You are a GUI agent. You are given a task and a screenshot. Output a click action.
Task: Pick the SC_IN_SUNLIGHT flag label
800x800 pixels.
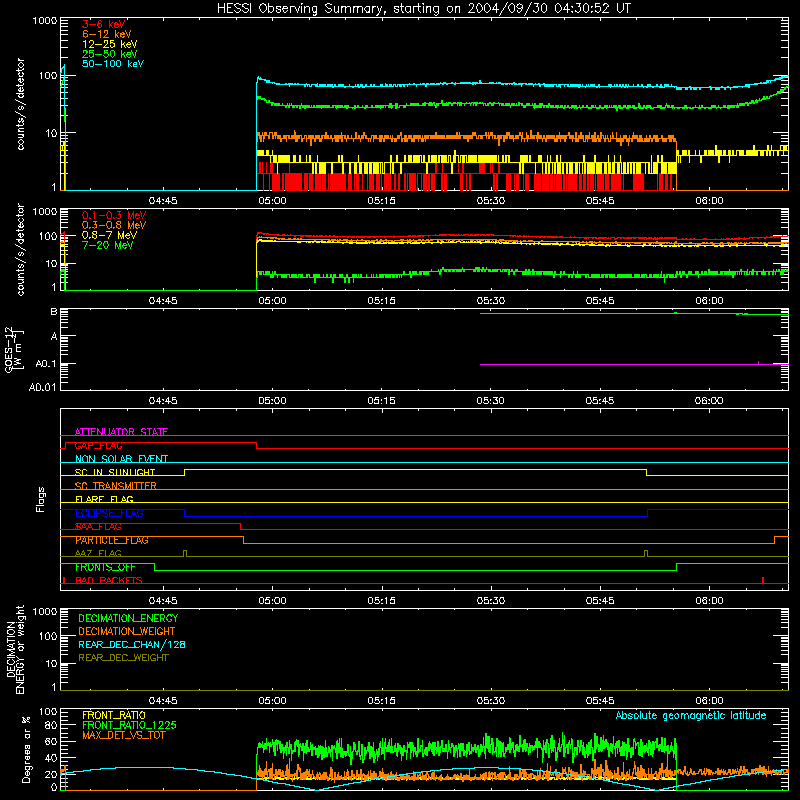click(115, 472)
